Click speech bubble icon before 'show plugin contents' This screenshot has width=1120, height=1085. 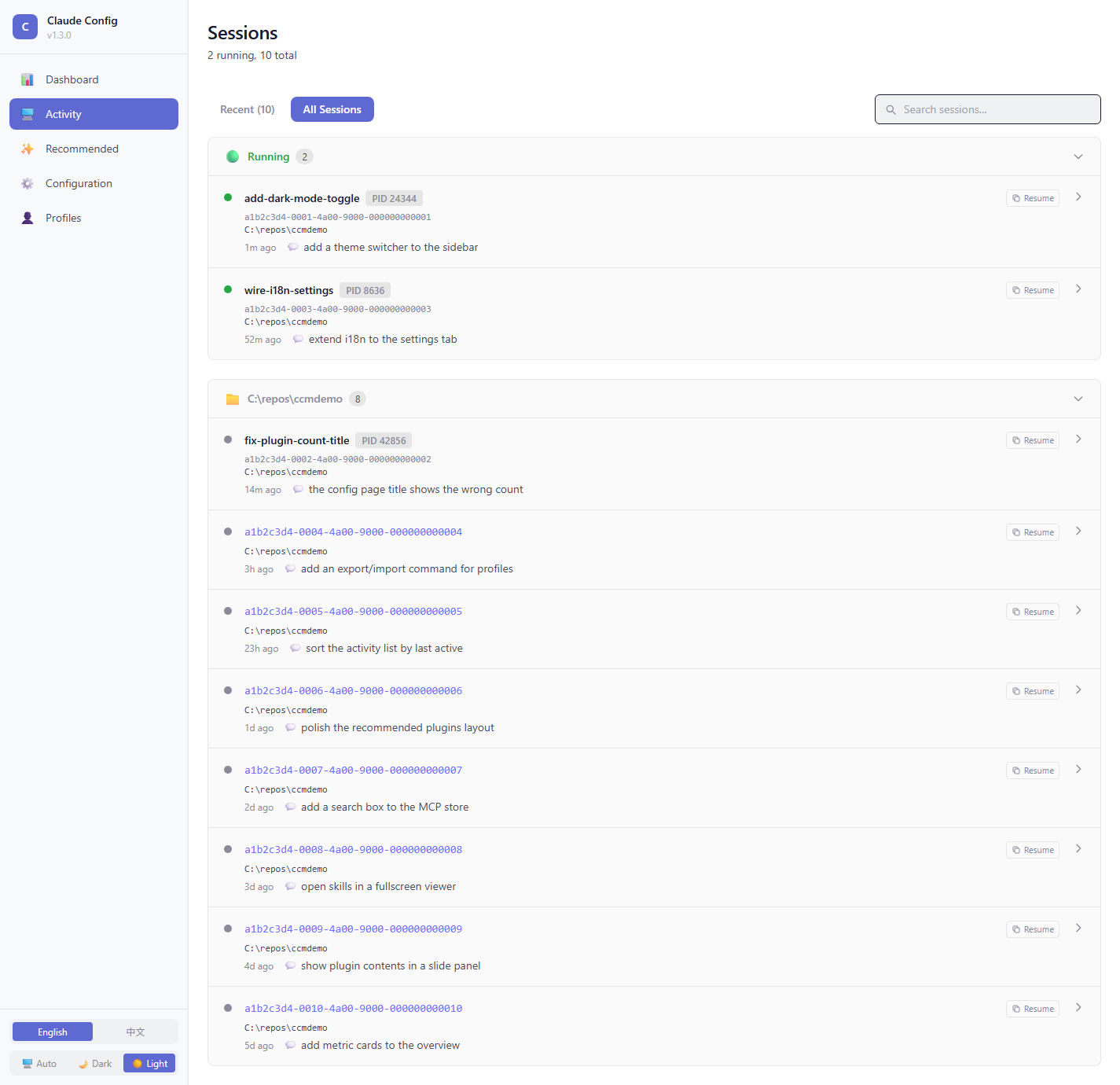pos(290,965)
